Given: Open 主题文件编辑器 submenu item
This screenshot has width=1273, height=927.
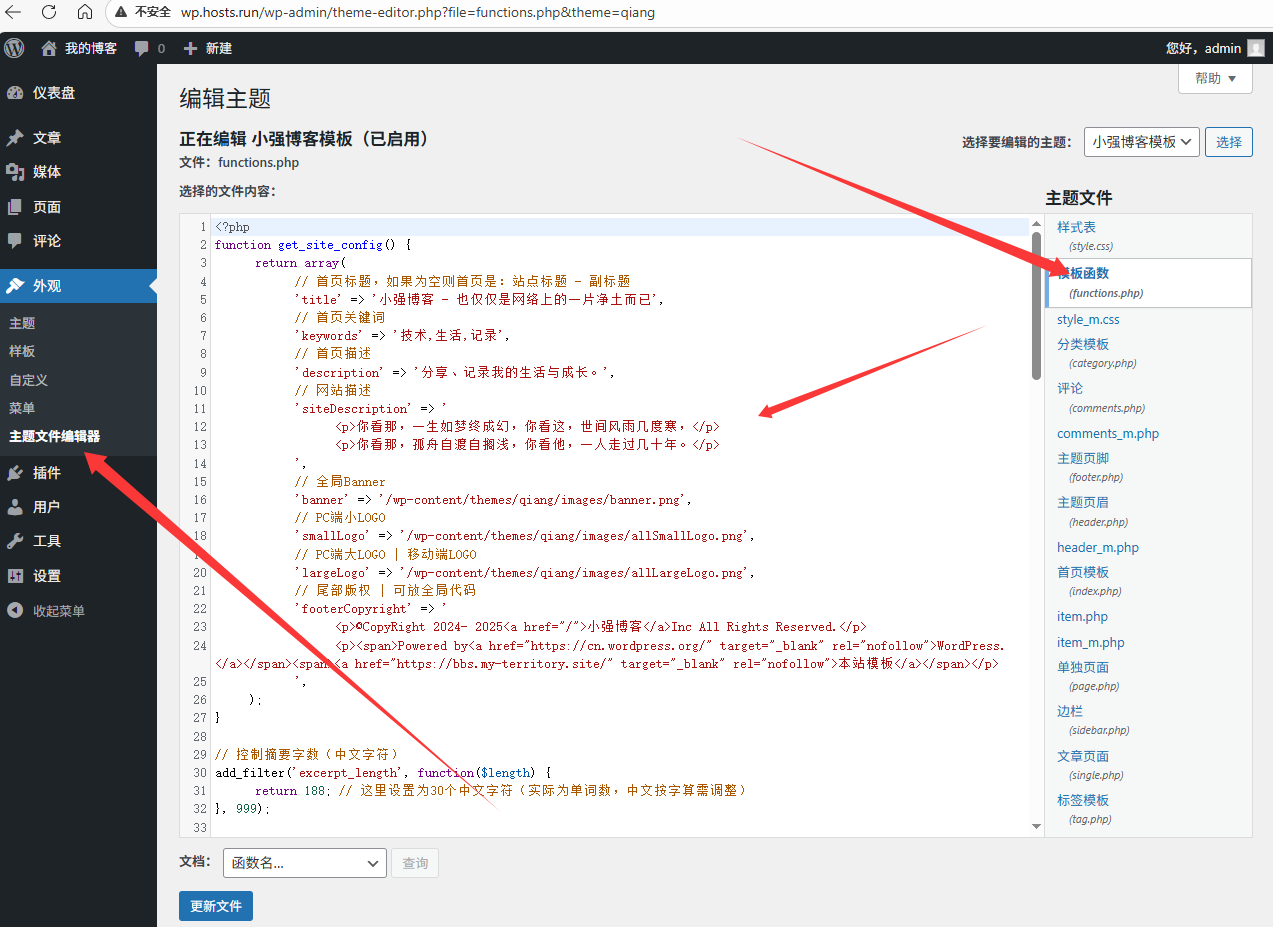Looking at the screenshot, I should [54, 437].
